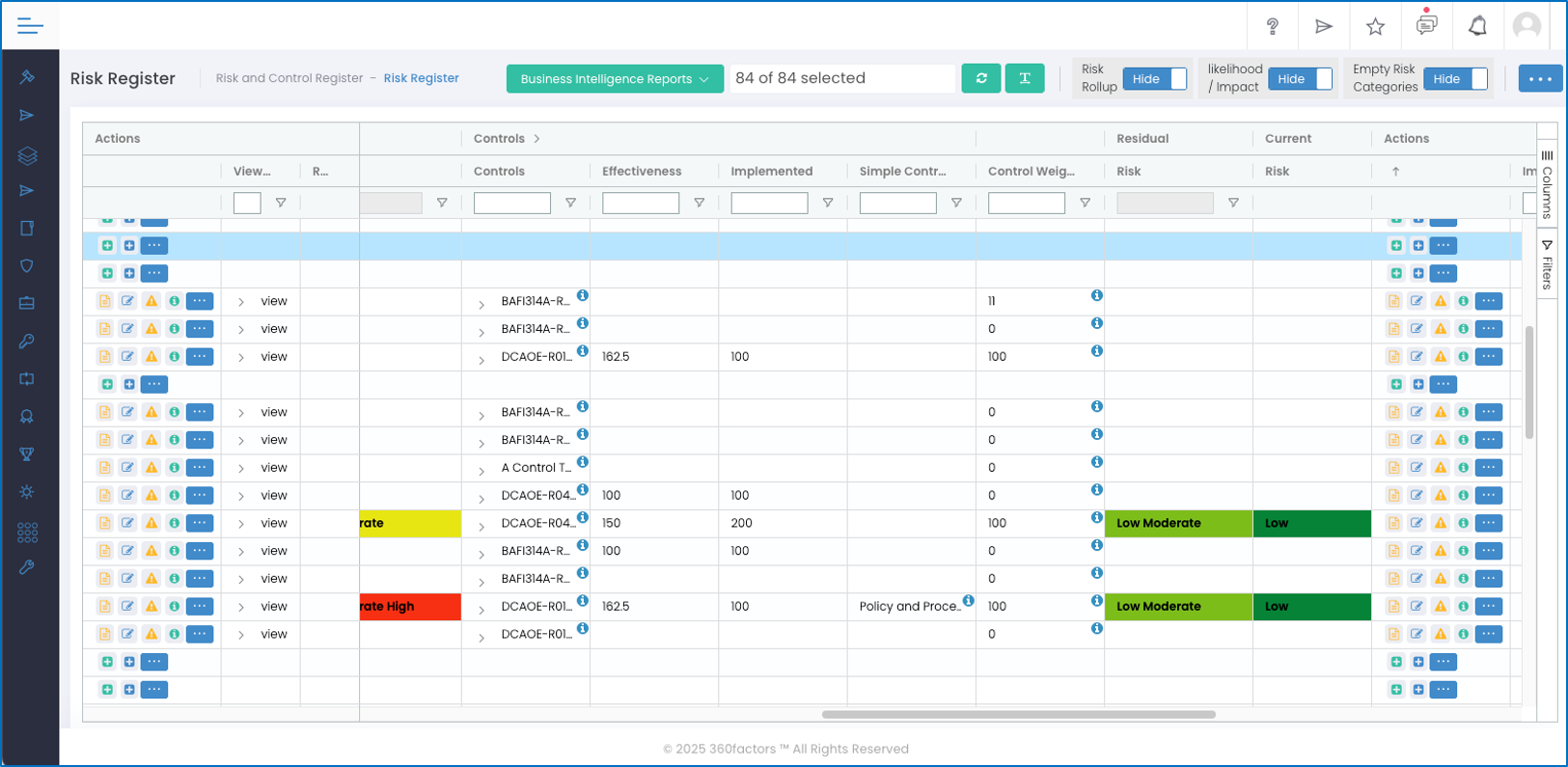Open filter for Implemented column
The height and width of the screenshot is (767, 1568).
(827, 204)
